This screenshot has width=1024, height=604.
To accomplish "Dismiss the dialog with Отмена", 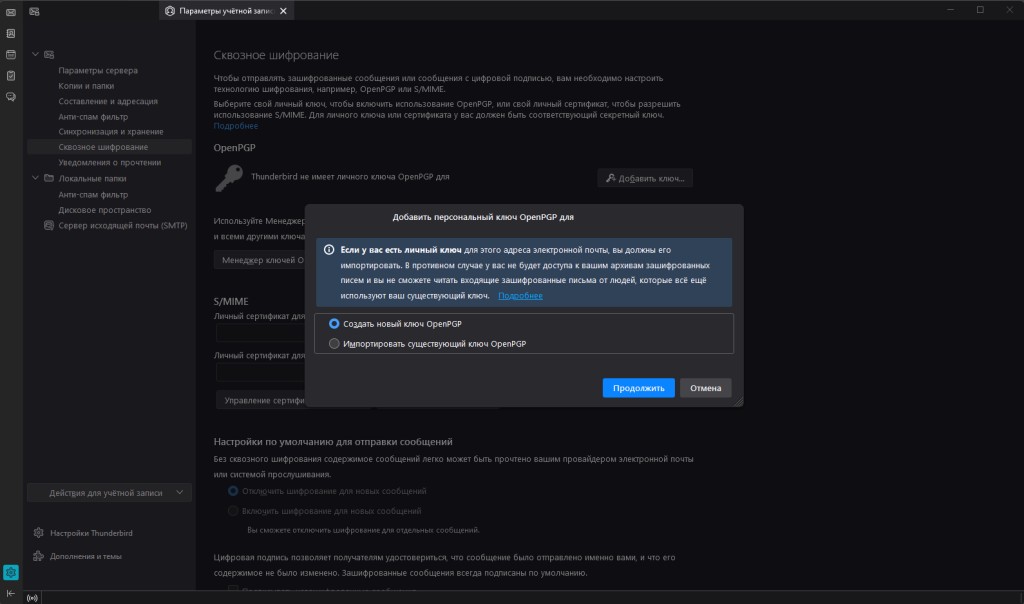I will coord(705,388).
